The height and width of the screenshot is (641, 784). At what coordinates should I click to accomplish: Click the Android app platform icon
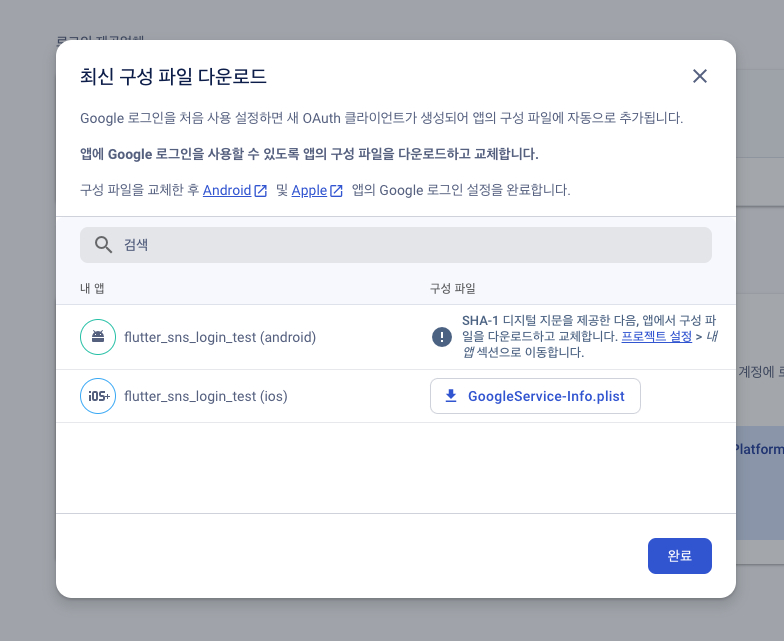pos(98,337)
